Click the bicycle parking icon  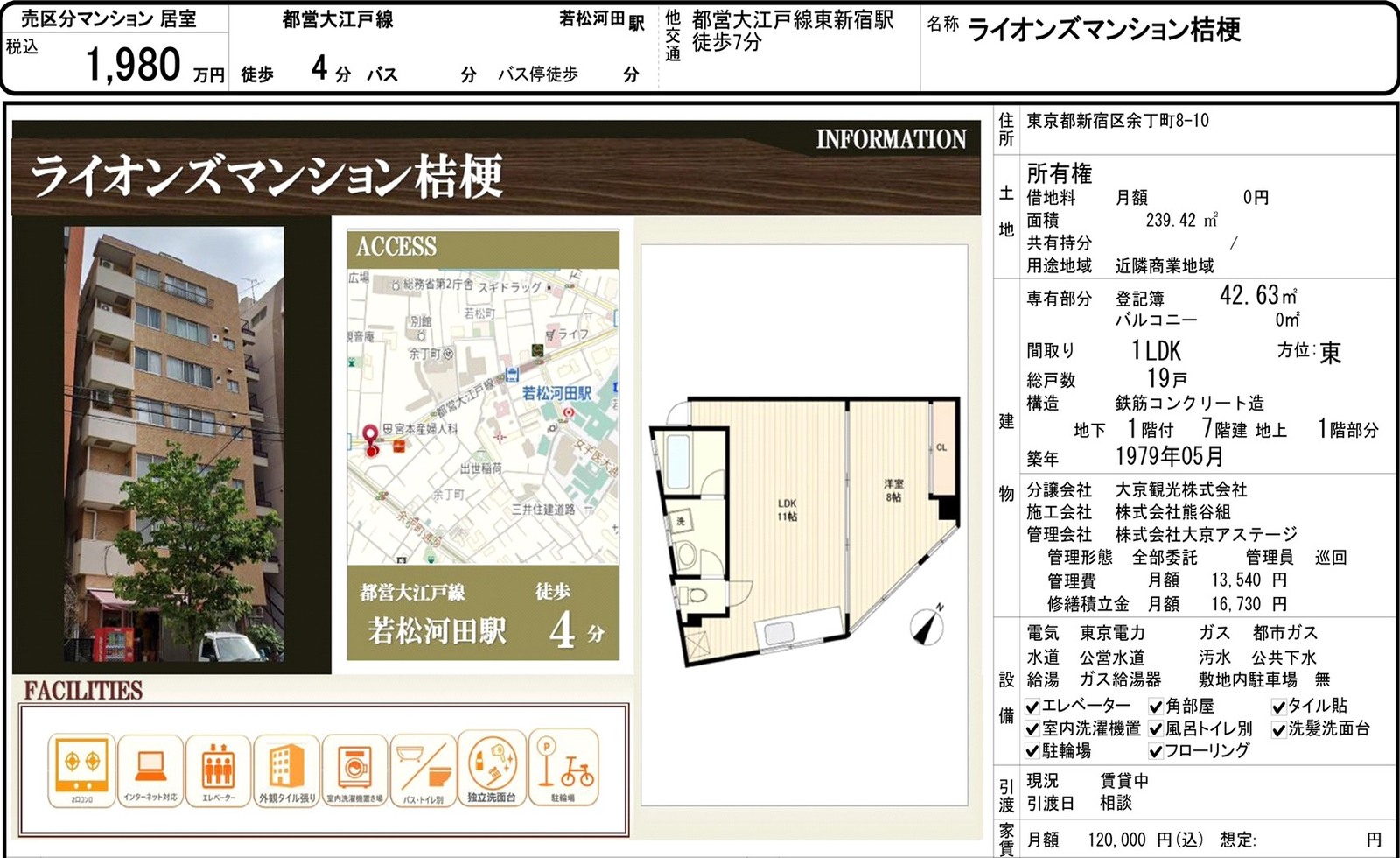563,769
